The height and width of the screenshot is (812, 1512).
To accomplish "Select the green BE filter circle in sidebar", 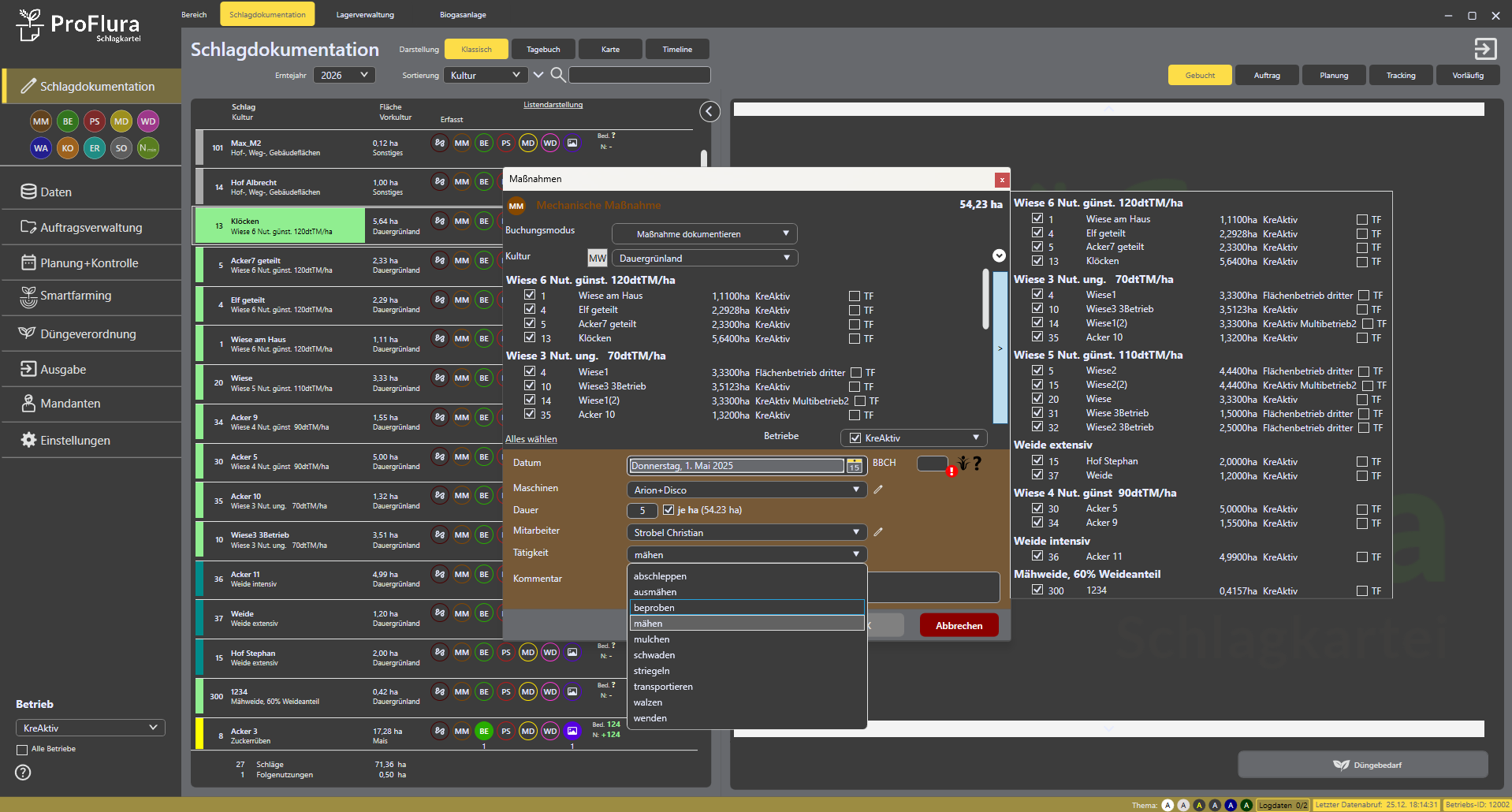I will (x=68, y=121).
